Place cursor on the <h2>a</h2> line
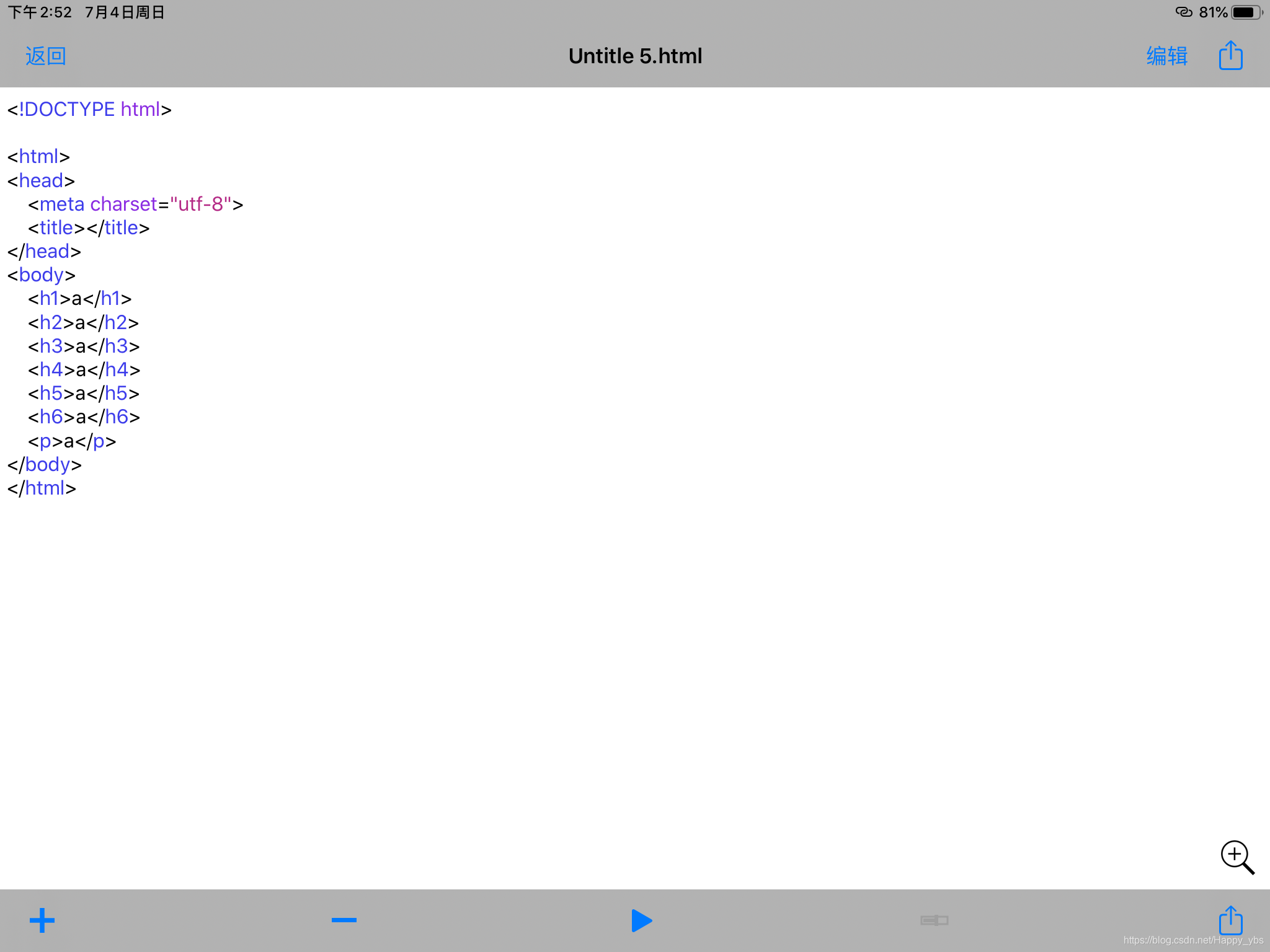The height and width of the screenshot is (952, 1270). pos(83,323)
